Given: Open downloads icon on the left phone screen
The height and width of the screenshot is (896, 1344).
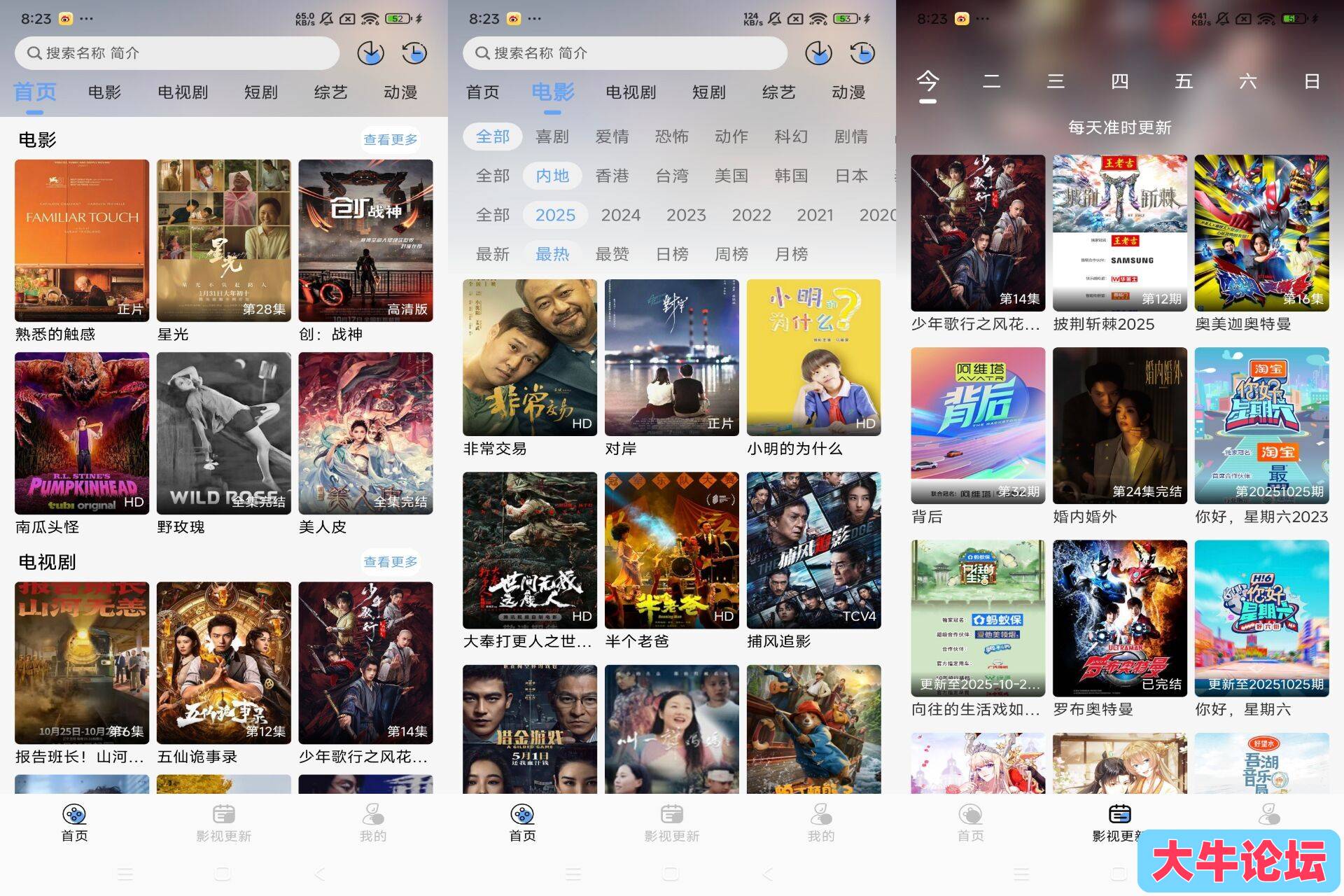Looking at the screenshot, I should [x=370, y=53].
